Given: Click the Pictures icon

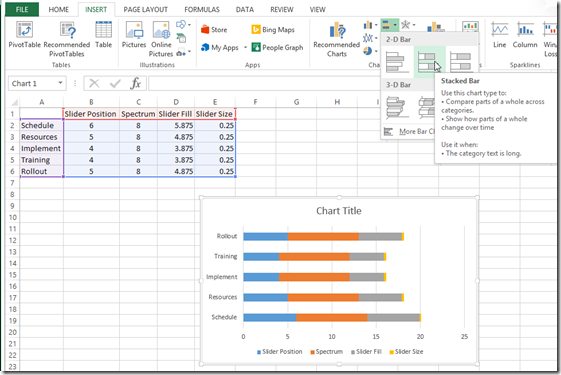Looking at the screenshot, I should [134, 34].
